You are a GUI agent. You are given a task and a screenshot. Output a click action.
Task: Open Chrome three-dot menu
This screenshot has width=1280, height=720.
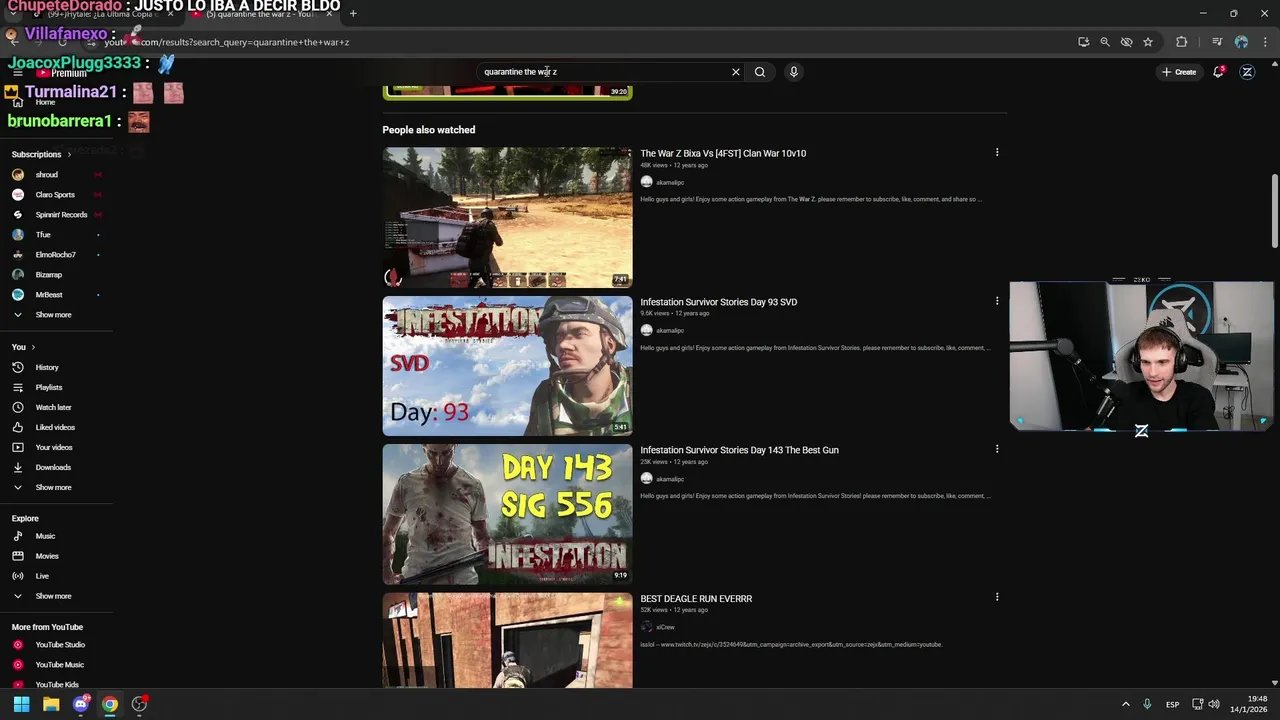[1265, 42]
